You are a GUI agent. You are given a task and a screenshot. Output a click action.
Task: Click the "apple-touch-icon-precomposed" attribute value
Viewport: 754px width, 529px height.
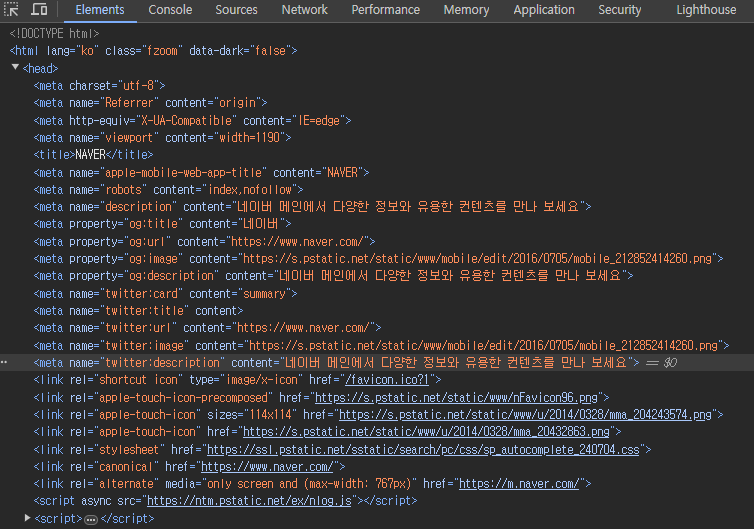coord(183,397)
